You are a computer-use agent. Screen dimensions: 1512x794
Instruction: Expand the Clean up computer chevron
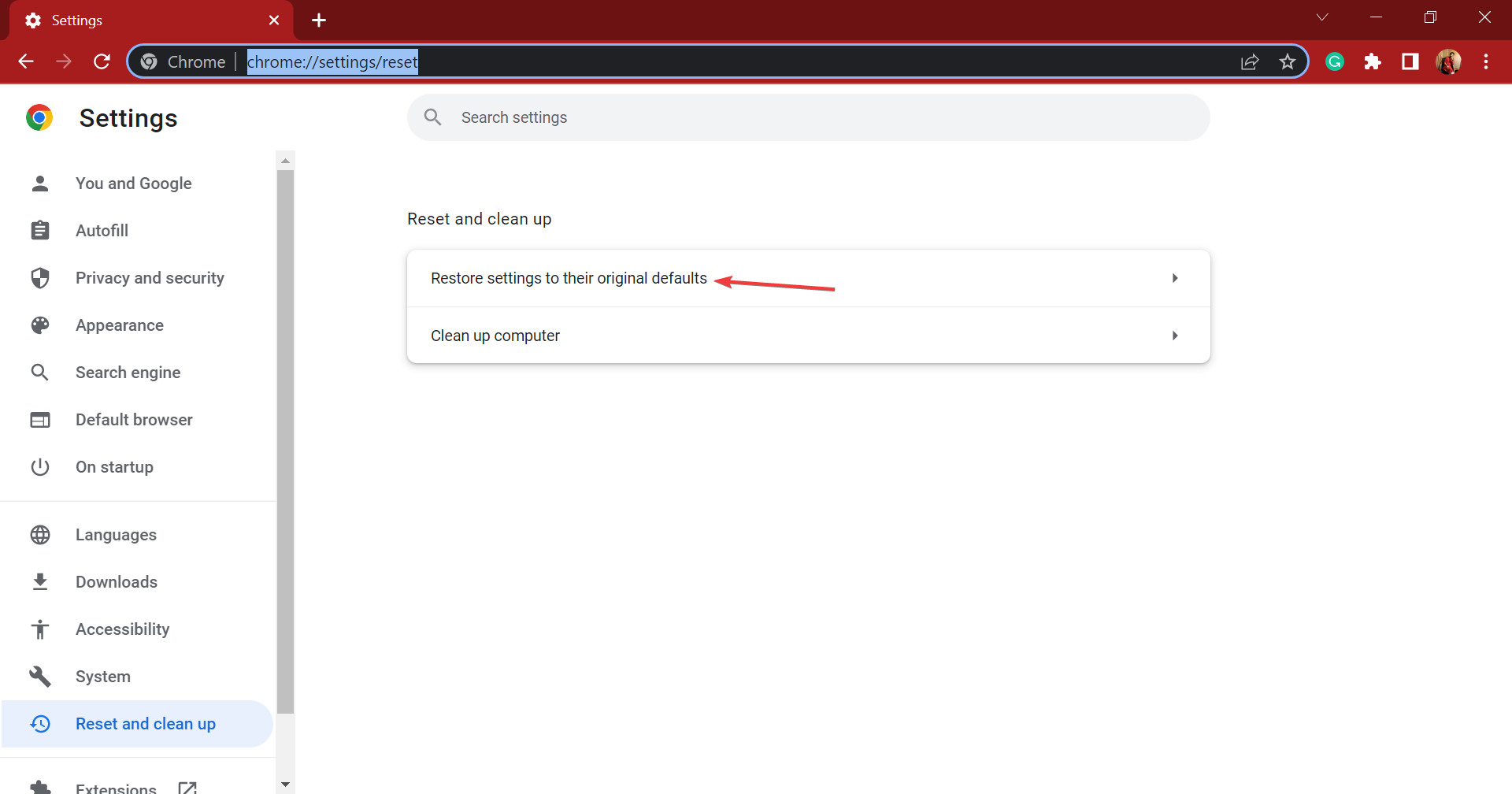pos(1174,335)
